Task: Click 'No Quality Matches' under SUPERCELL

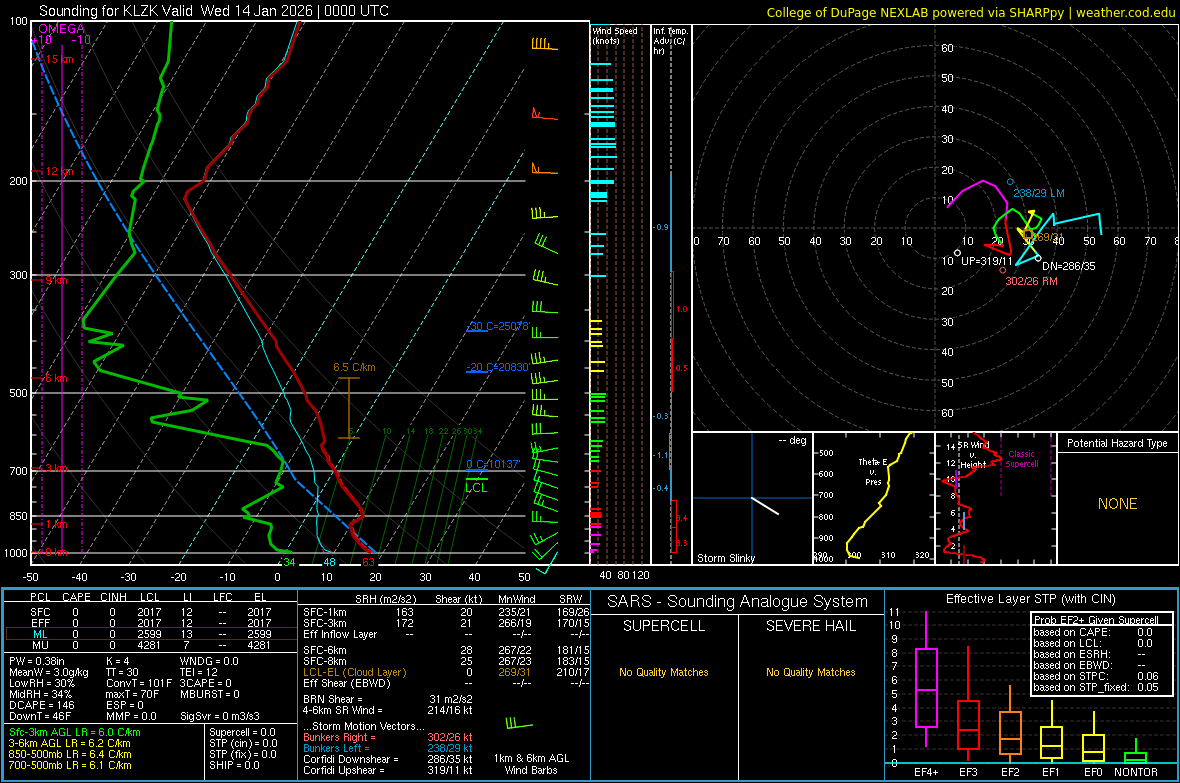Action: pos(664,672)
